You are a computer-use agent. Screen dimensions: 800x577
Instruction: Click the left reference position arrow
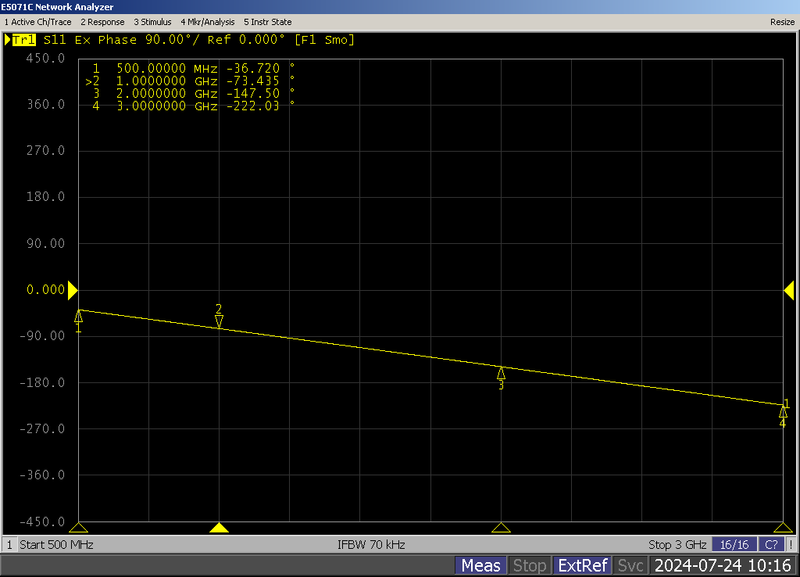74,289
